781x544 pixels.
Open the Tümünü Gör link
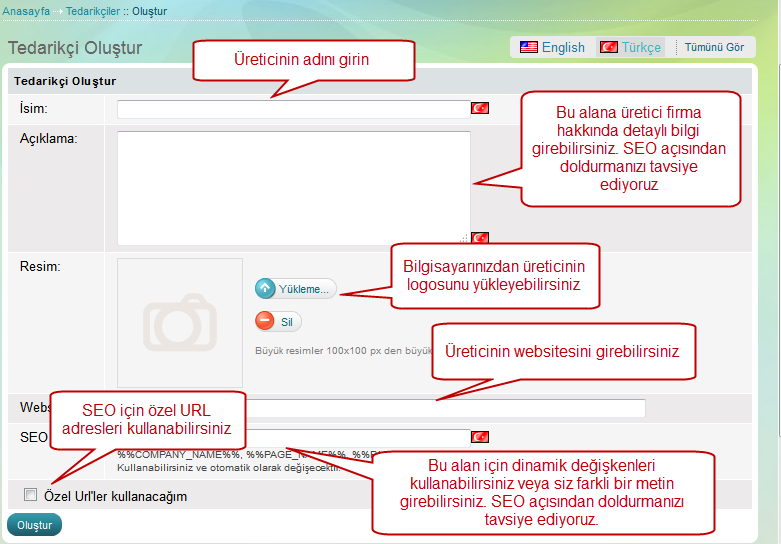pos(714,47)
